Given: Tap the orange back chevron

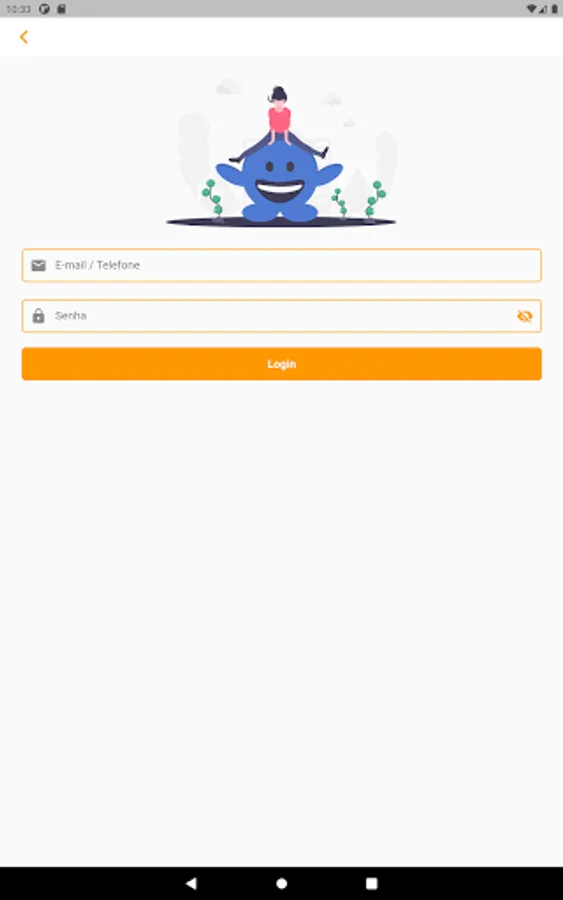Looking at the screenshot, I should pos(24,37).
